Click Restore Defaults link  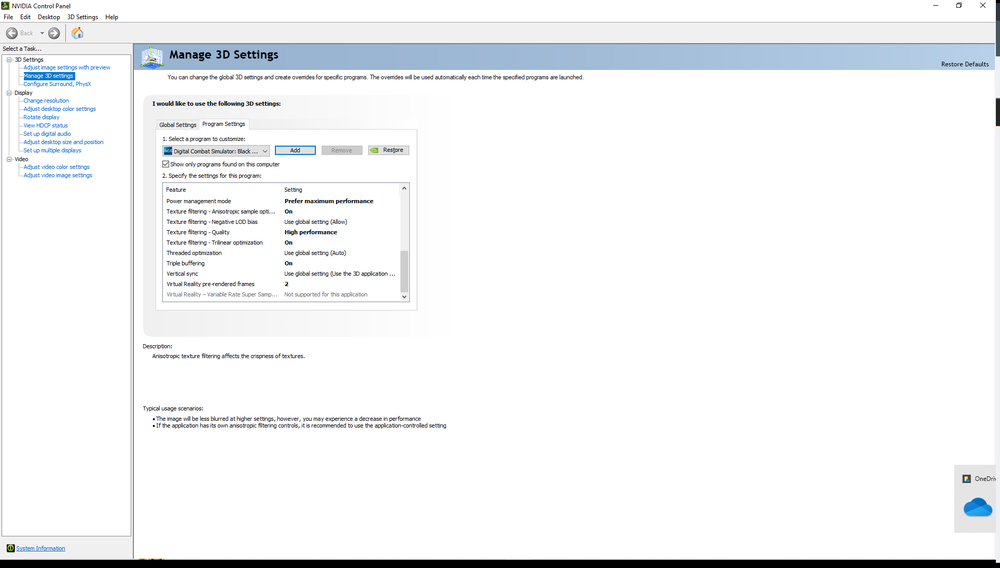coord(965,64)
